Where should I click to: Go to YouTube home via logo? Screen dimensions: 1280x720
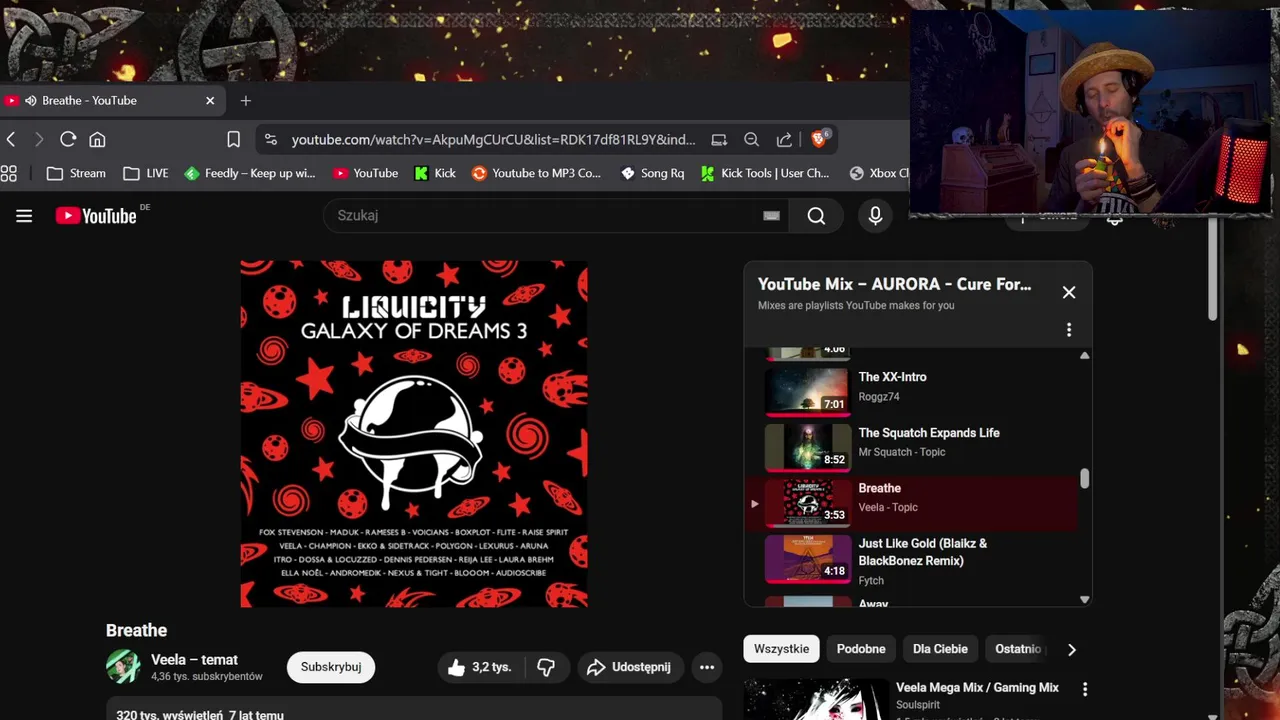[96, 216]
